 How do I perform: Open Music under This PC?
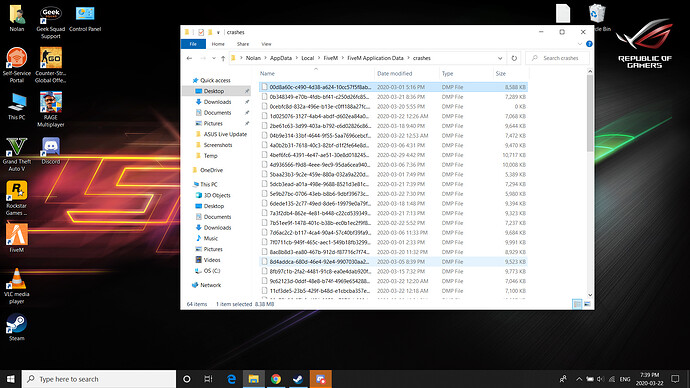point(210,238)
